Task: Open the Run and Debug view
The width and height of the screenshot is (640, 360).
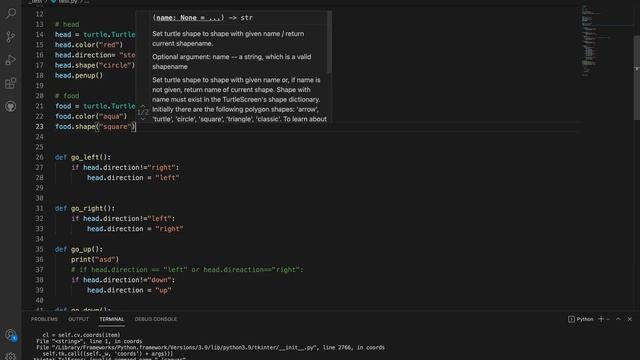Action: coord(11,60)
